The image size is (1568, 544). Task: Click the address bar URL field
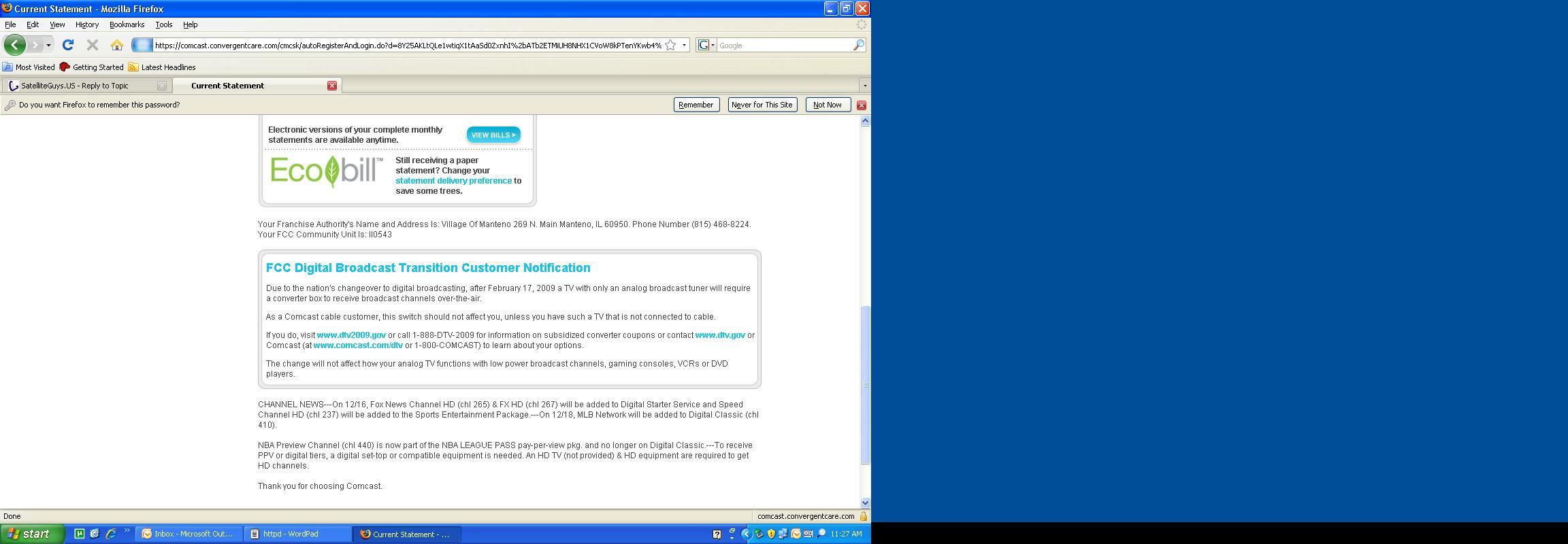coord(408,46)
